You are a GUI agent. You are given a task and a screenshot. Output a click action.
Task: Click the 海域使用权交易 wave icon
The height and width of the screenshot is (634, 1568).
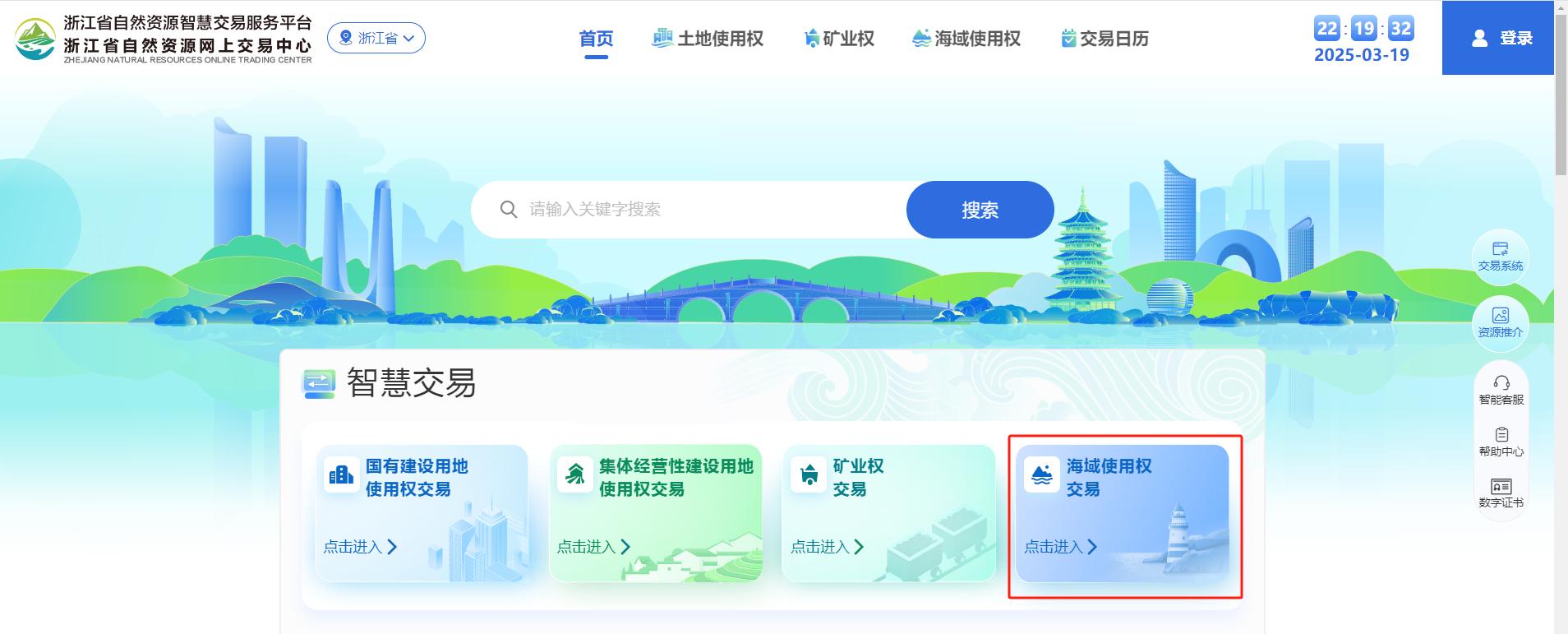click(x=1042, y=474)
